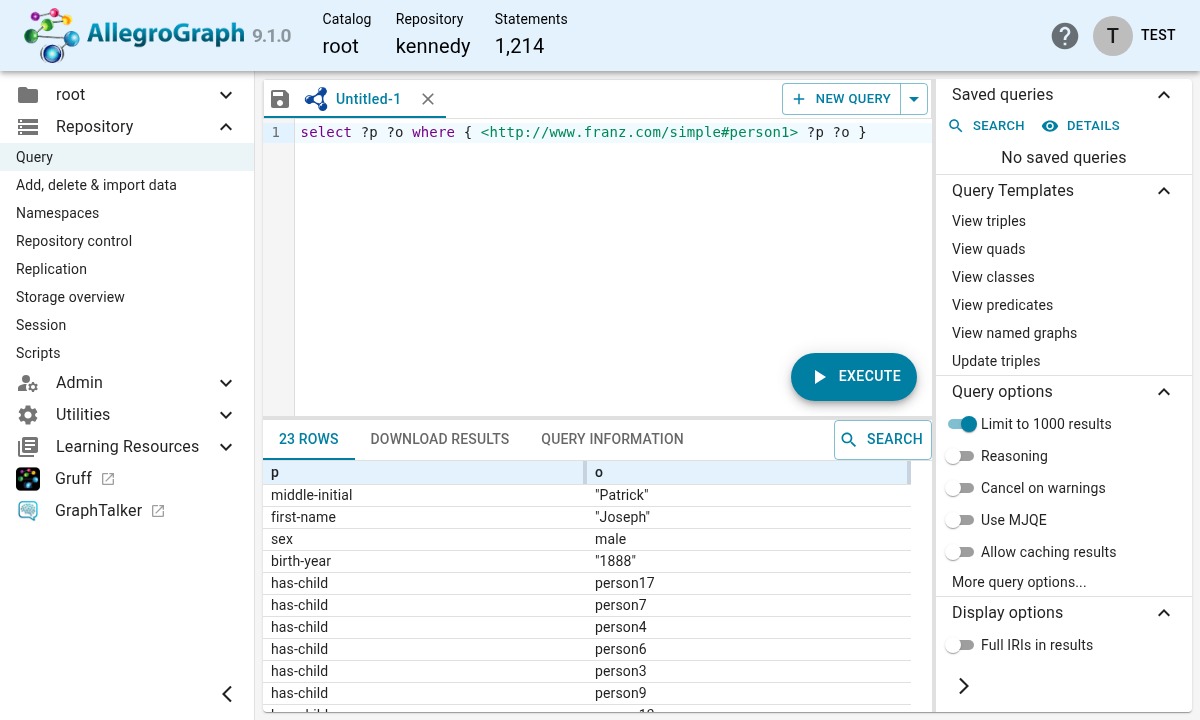Open the TEST user avatar menu
This screenshot has width=1200, height=720.
pyautogui.click(x=1112, y=36)
